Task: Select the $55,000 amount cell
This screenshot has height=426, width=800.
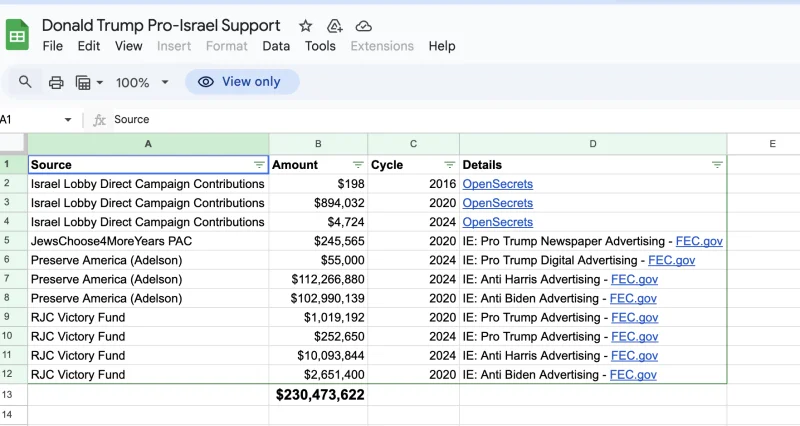Action: (x=318, y=260)
